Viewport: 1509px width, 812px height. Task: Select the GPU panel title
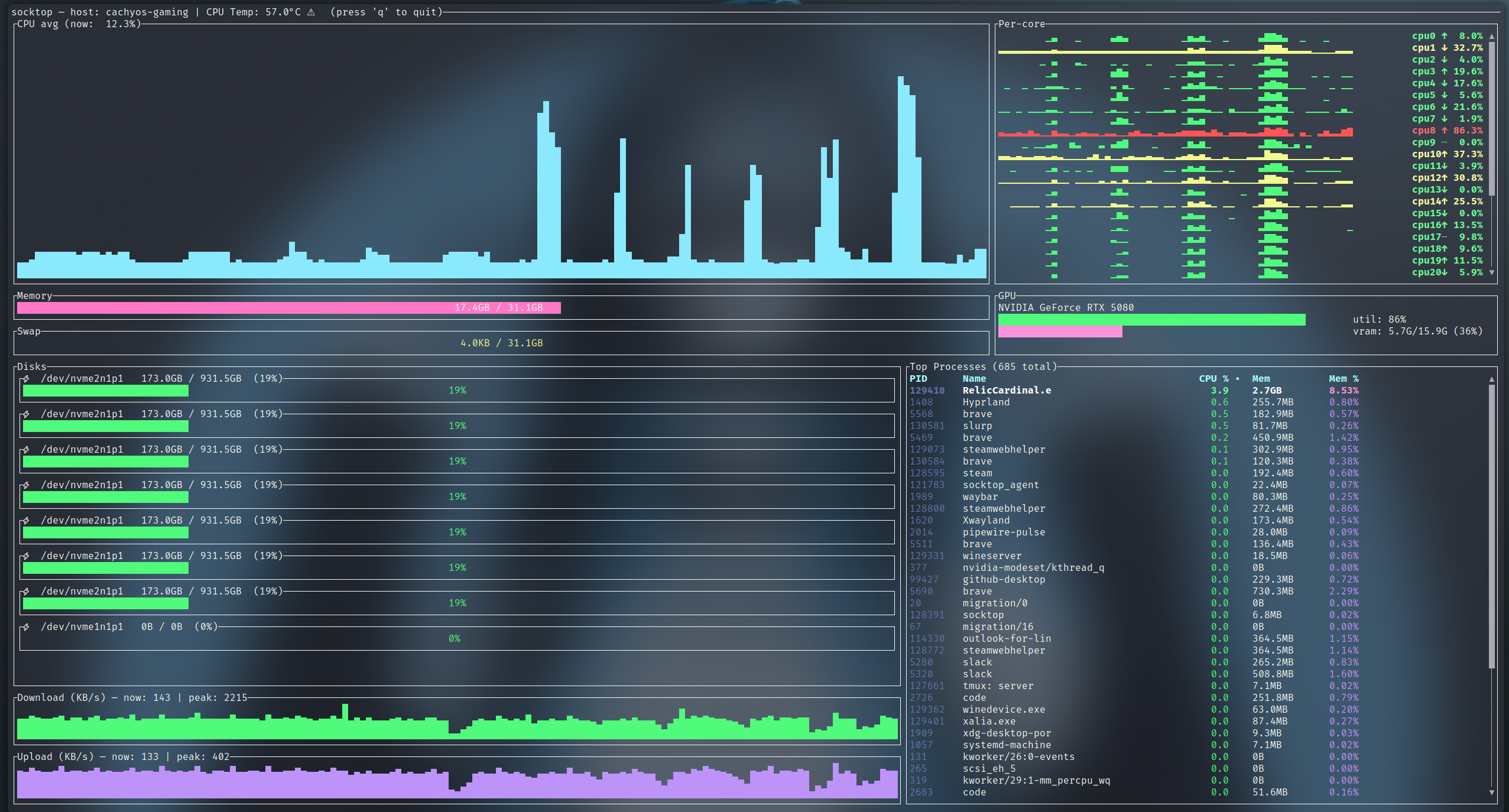point(1007,295)
